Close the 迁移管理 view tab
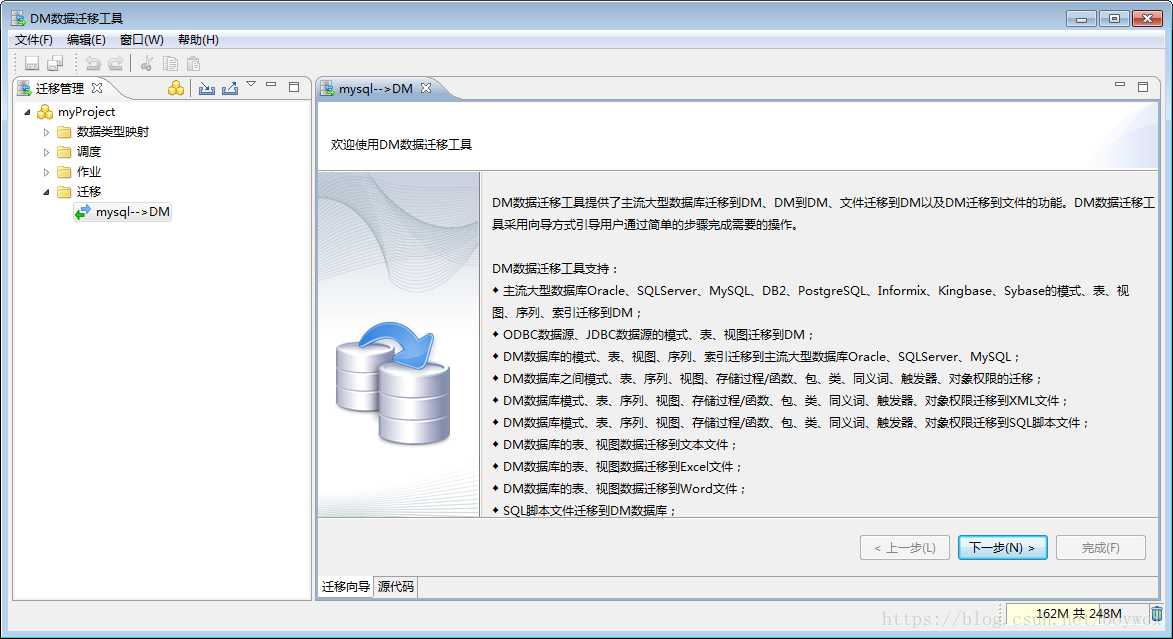 click(x=97, y=88)
